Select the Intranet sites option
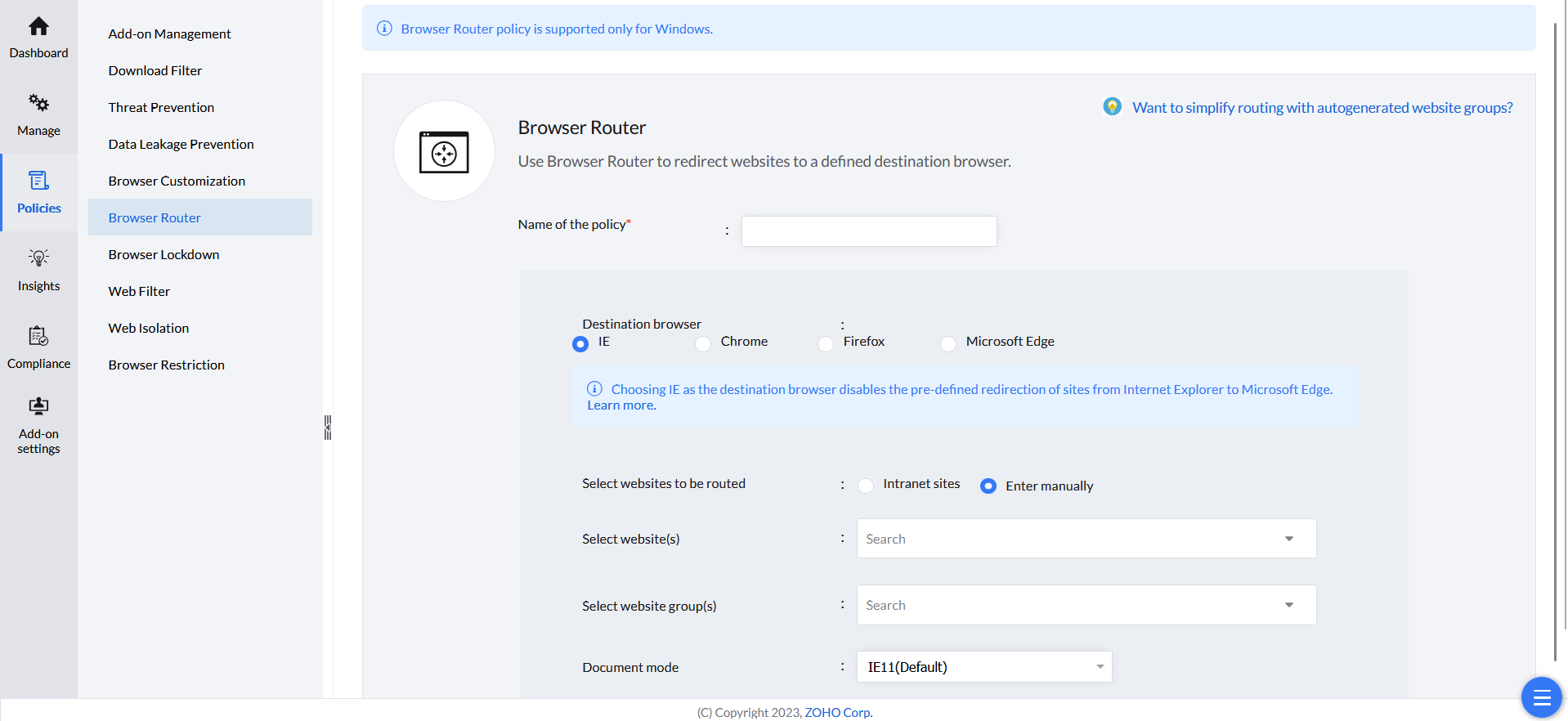The height and width of the screenshot is (721, 1568). (866, 486)
